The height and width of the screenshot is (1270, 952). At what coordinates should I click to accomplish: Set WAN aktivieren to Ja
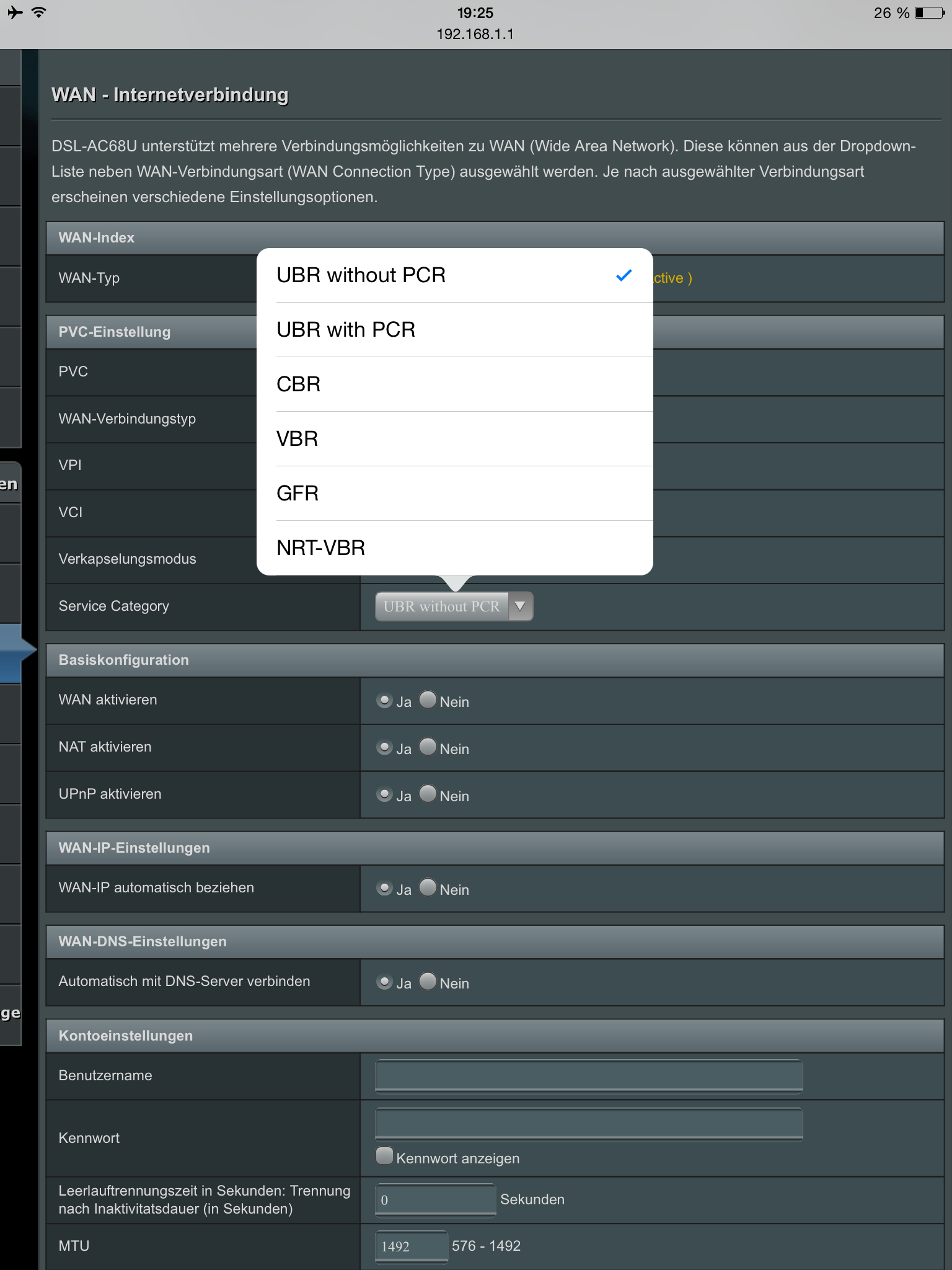384,701
